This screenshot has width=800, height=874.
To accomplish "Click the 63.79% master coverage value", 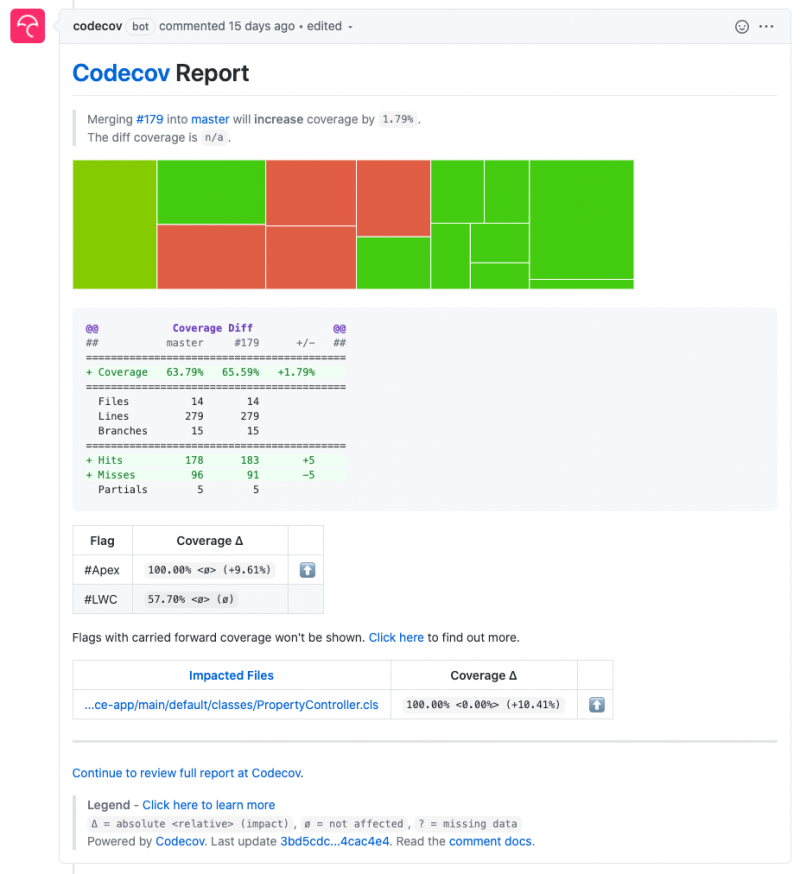I will (x=185, y=372).
